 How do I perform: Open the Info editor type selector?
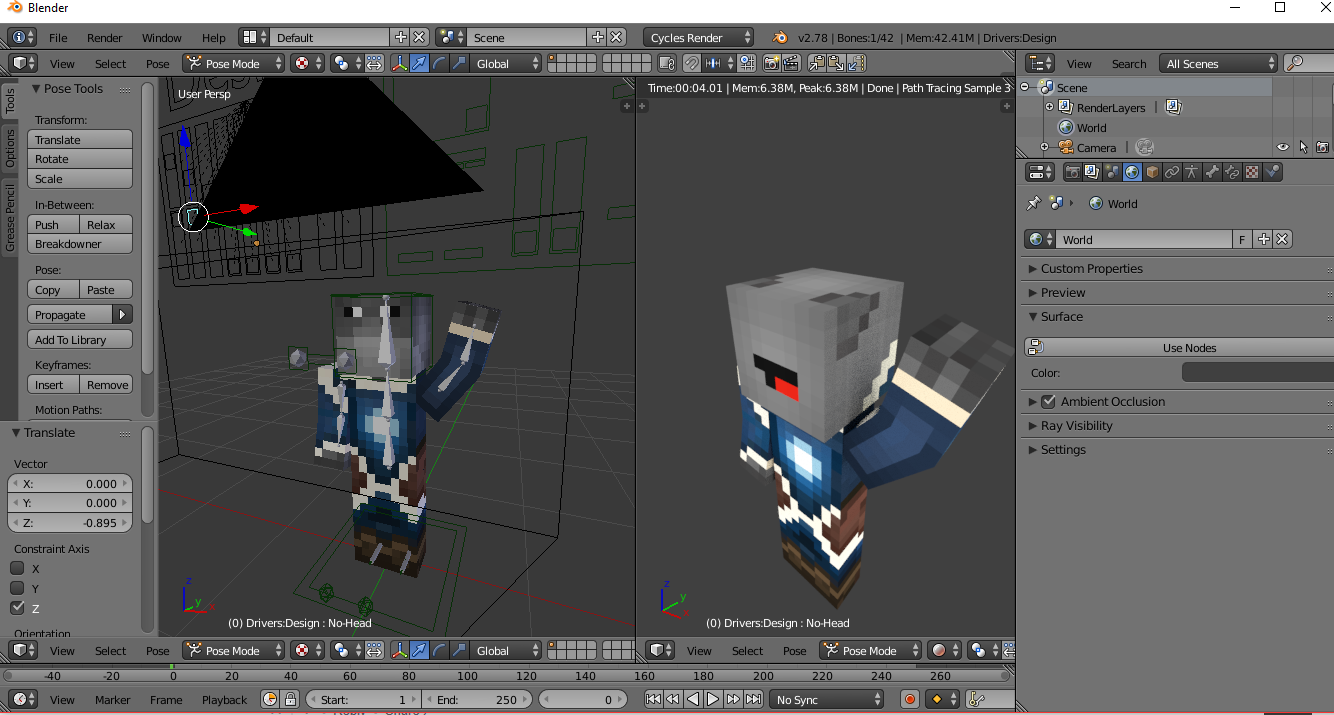22,37
